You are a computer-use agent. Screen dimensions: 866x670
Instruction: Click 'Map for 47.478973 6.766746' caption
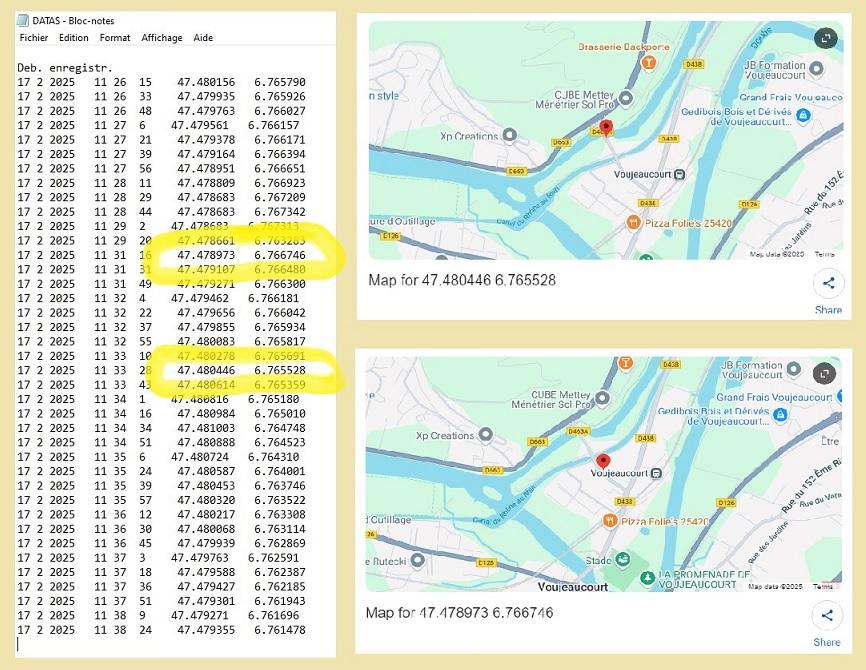tap(460, 613)
